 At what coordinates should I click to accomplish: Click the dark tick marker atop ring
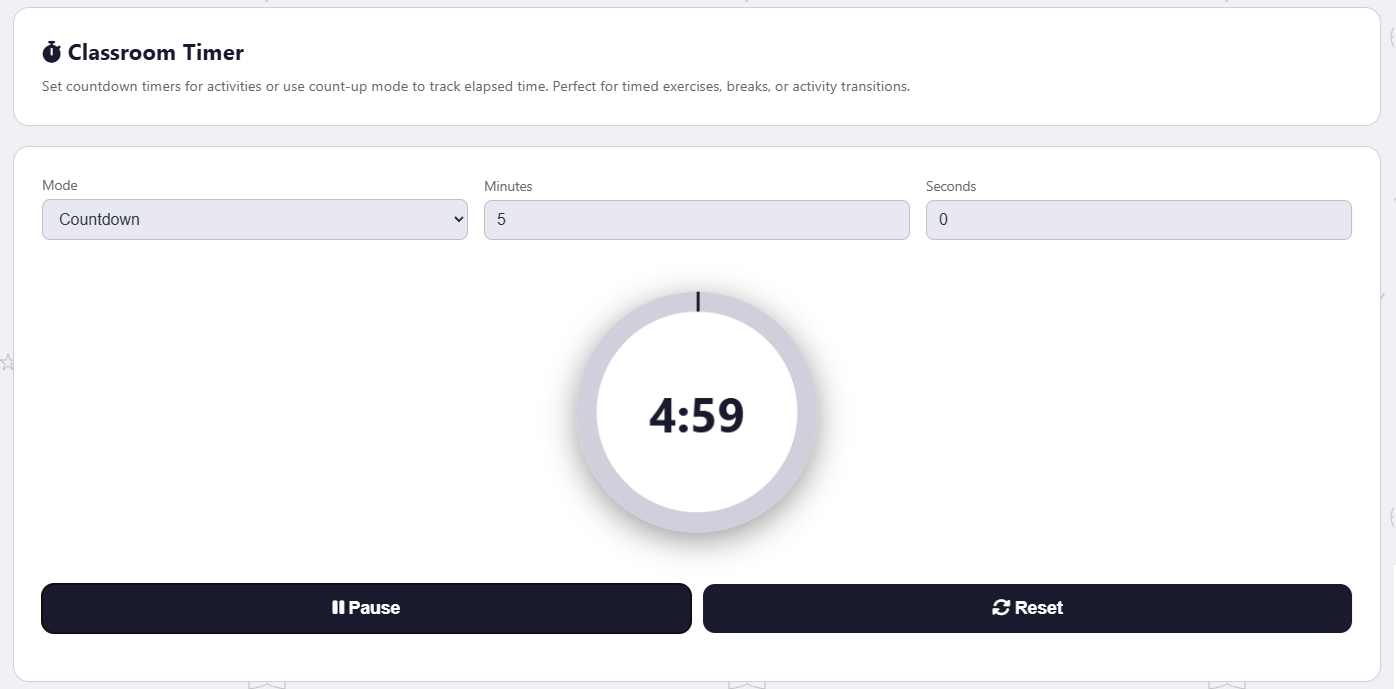point(698,302)
